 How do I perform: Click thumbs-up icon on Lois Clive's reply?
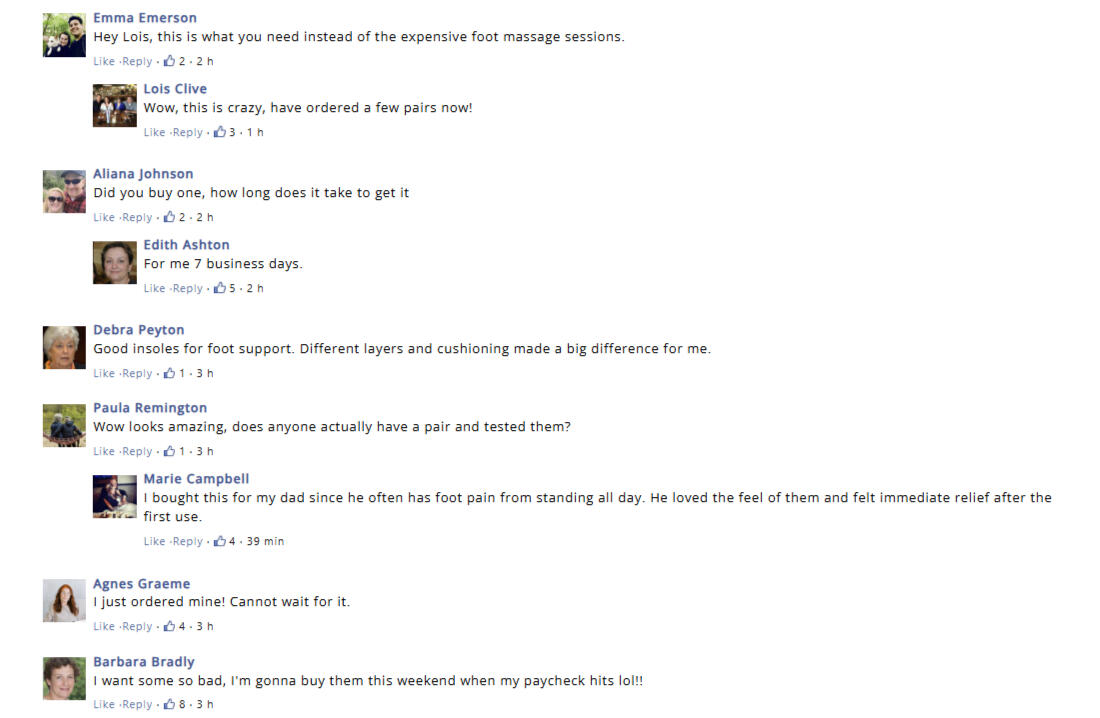[x=219, y=132]
